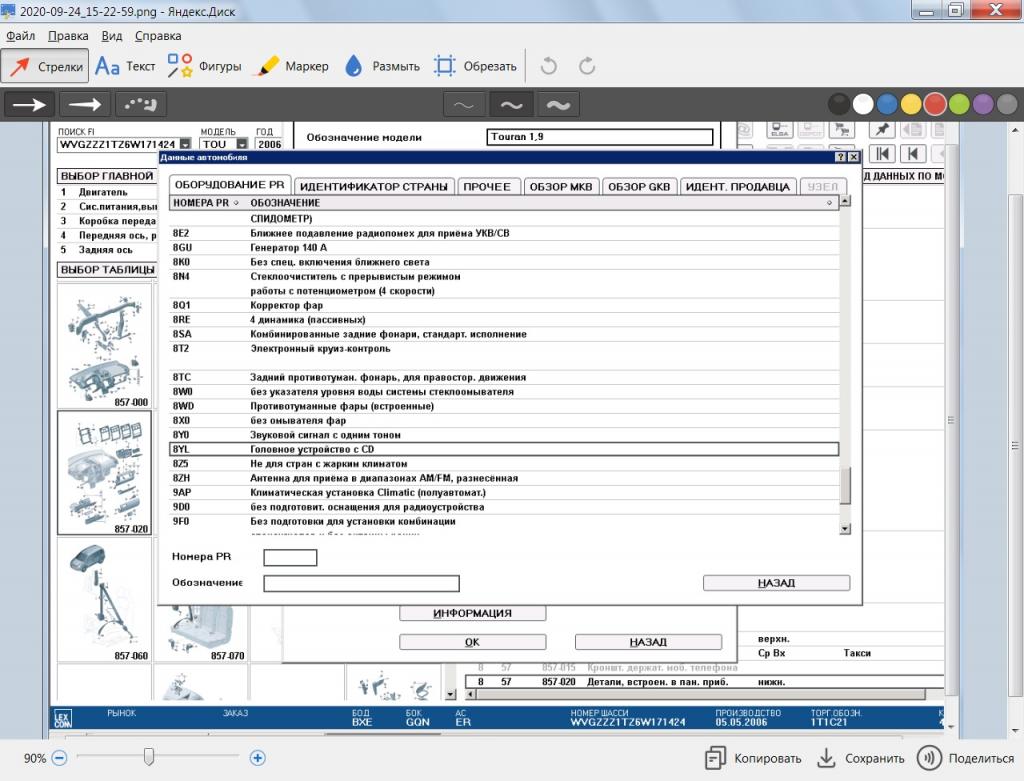Select the 857-060 illustration thumbnail
This screenshot has height=781, width=1024.
(104, 599)
